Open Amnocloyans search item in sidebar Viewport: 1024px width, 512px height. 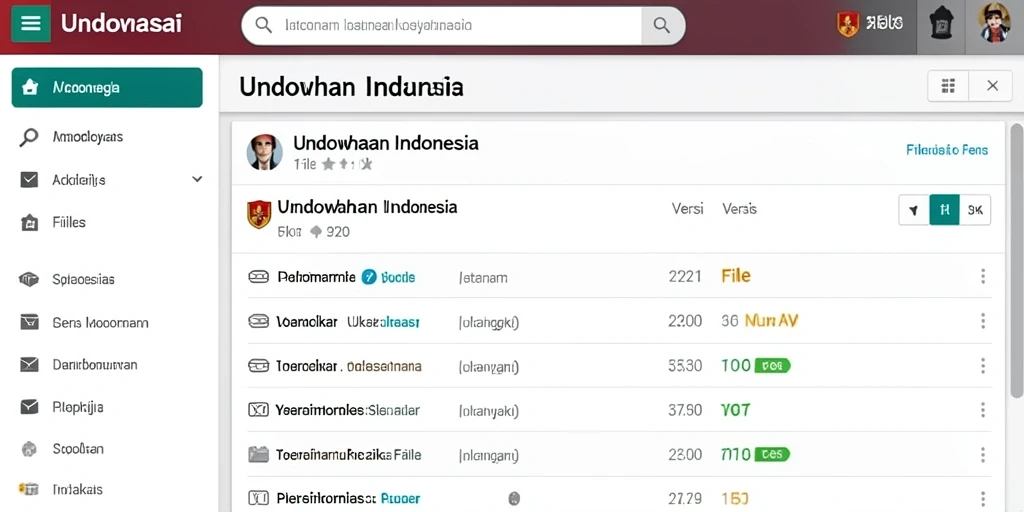tap(88, 137)
